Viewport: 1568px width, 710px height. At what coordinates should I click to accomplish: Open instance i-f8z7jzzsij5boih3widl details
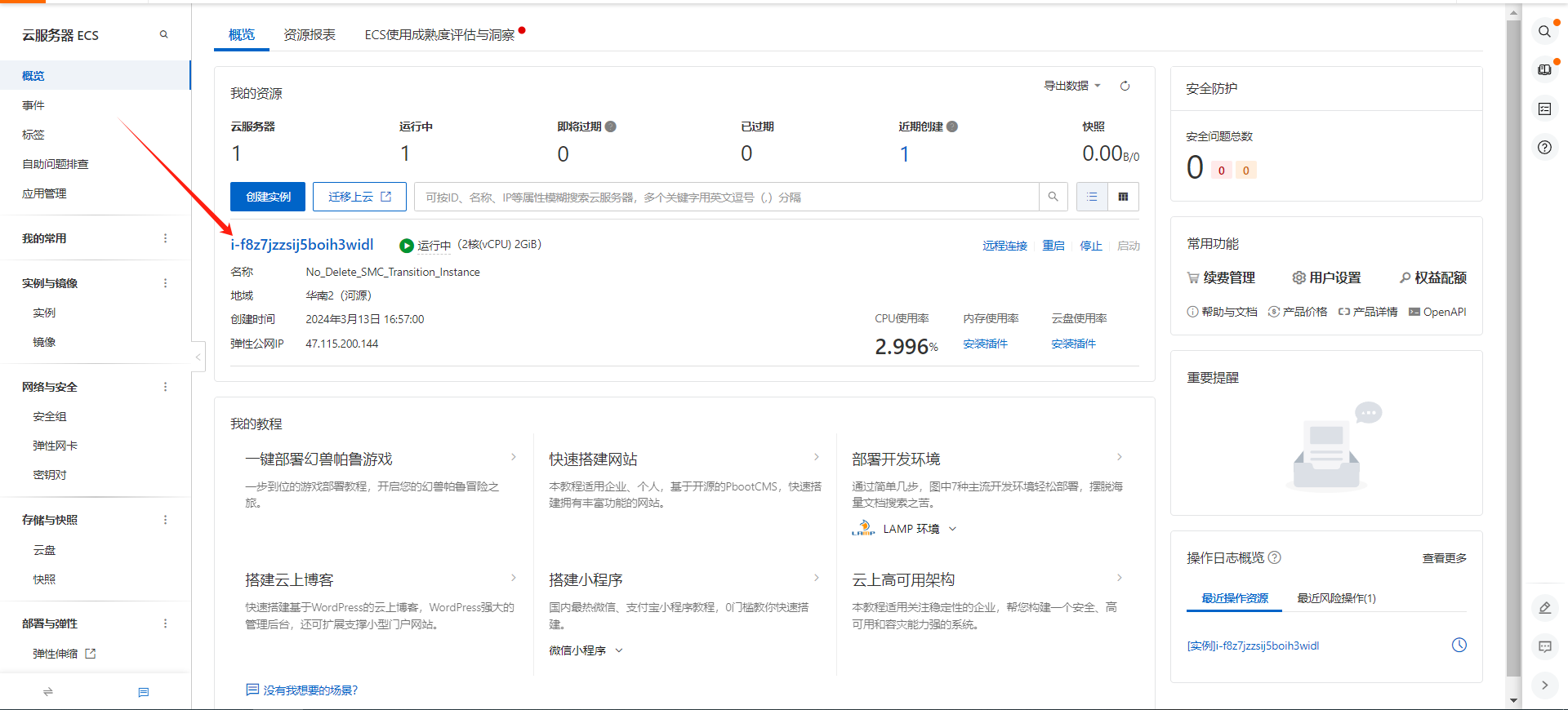pyautogui.click(x=302, y=244)
